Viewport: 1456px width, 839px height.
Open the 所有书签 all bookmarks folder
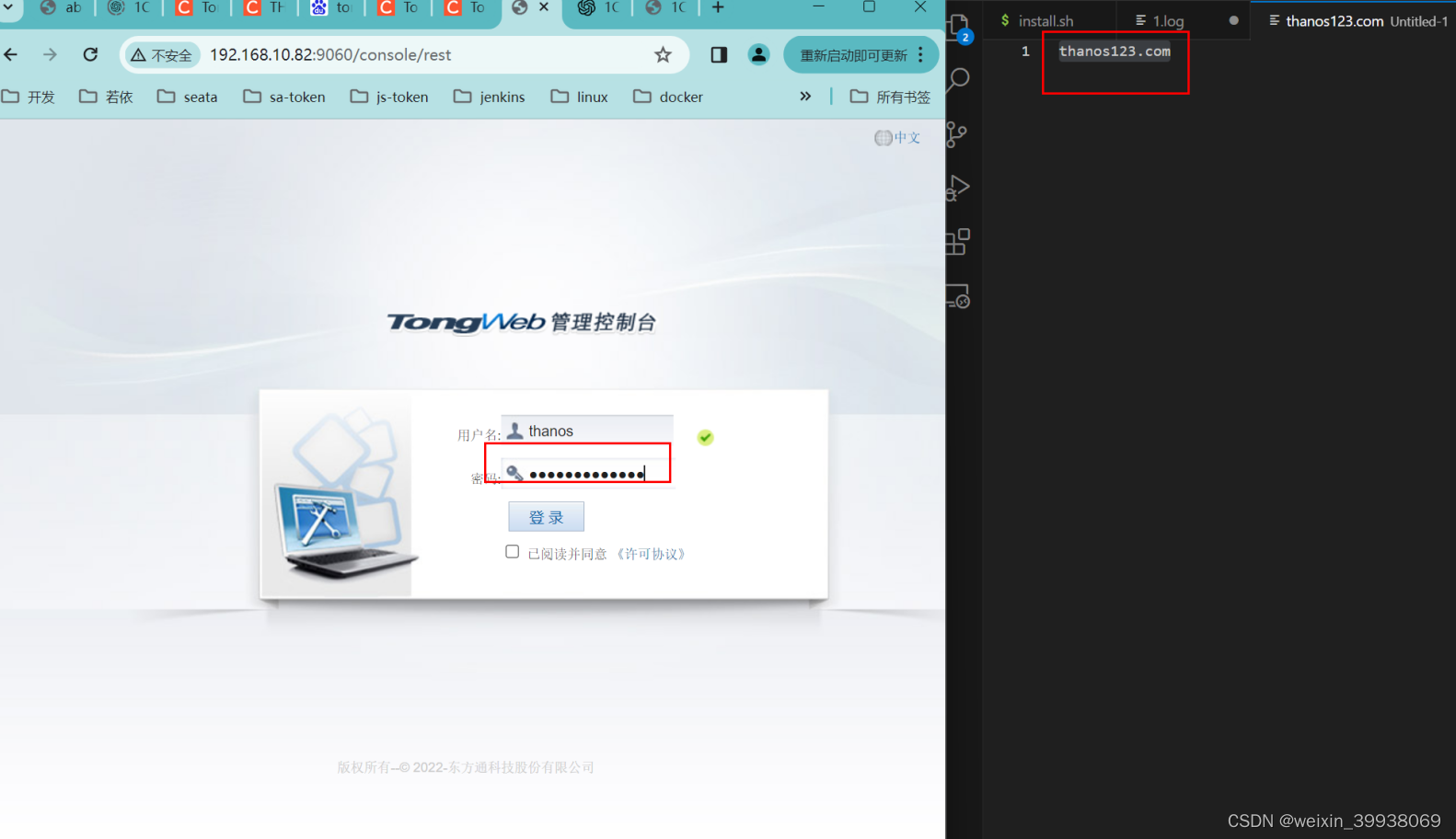[x=890, y=97]
